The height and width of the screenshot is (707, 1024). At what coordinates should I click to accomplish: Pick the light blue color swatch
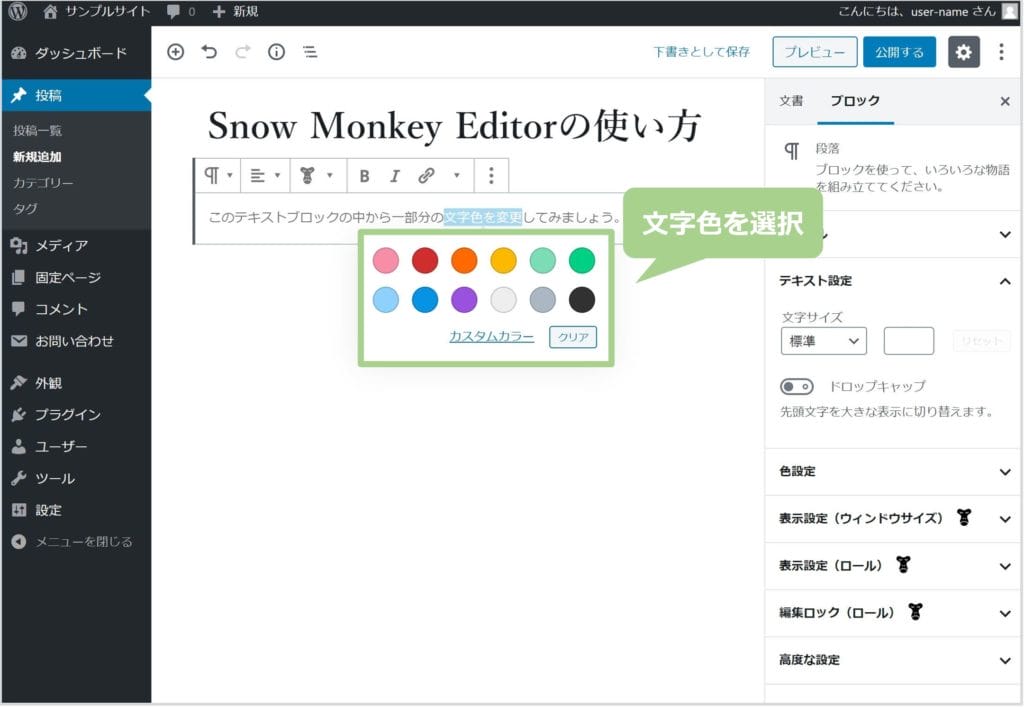pyautogui.click(x=386, y=300)
